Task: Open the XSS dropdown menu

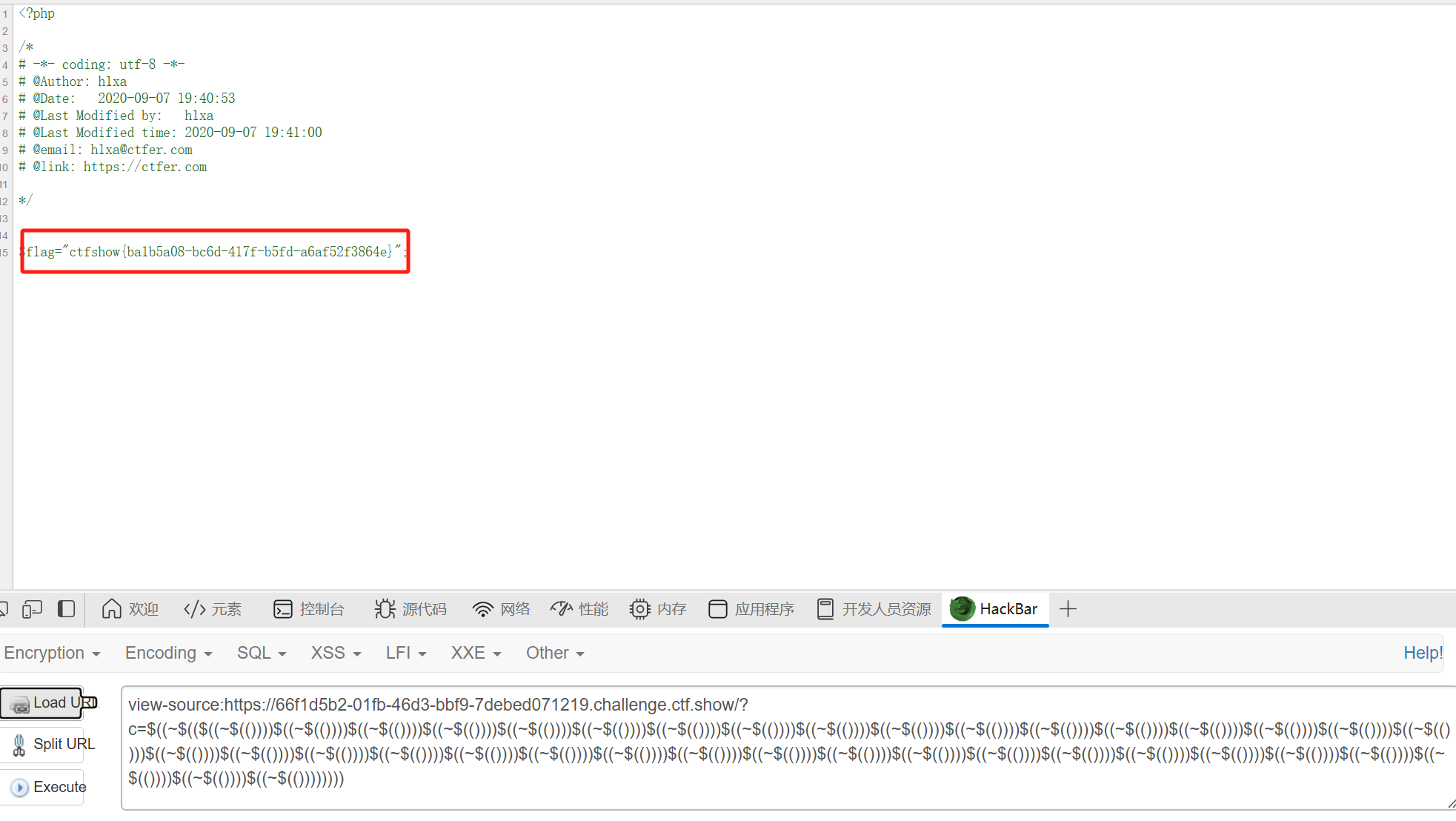Action: coord(336,653)
